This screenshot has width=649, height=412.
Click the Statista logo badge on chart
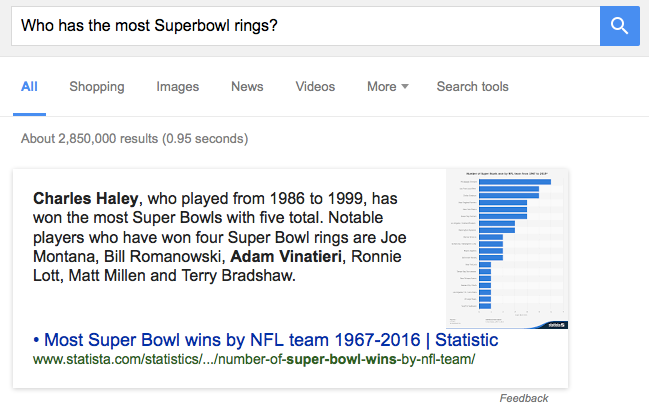pos(557,325)
